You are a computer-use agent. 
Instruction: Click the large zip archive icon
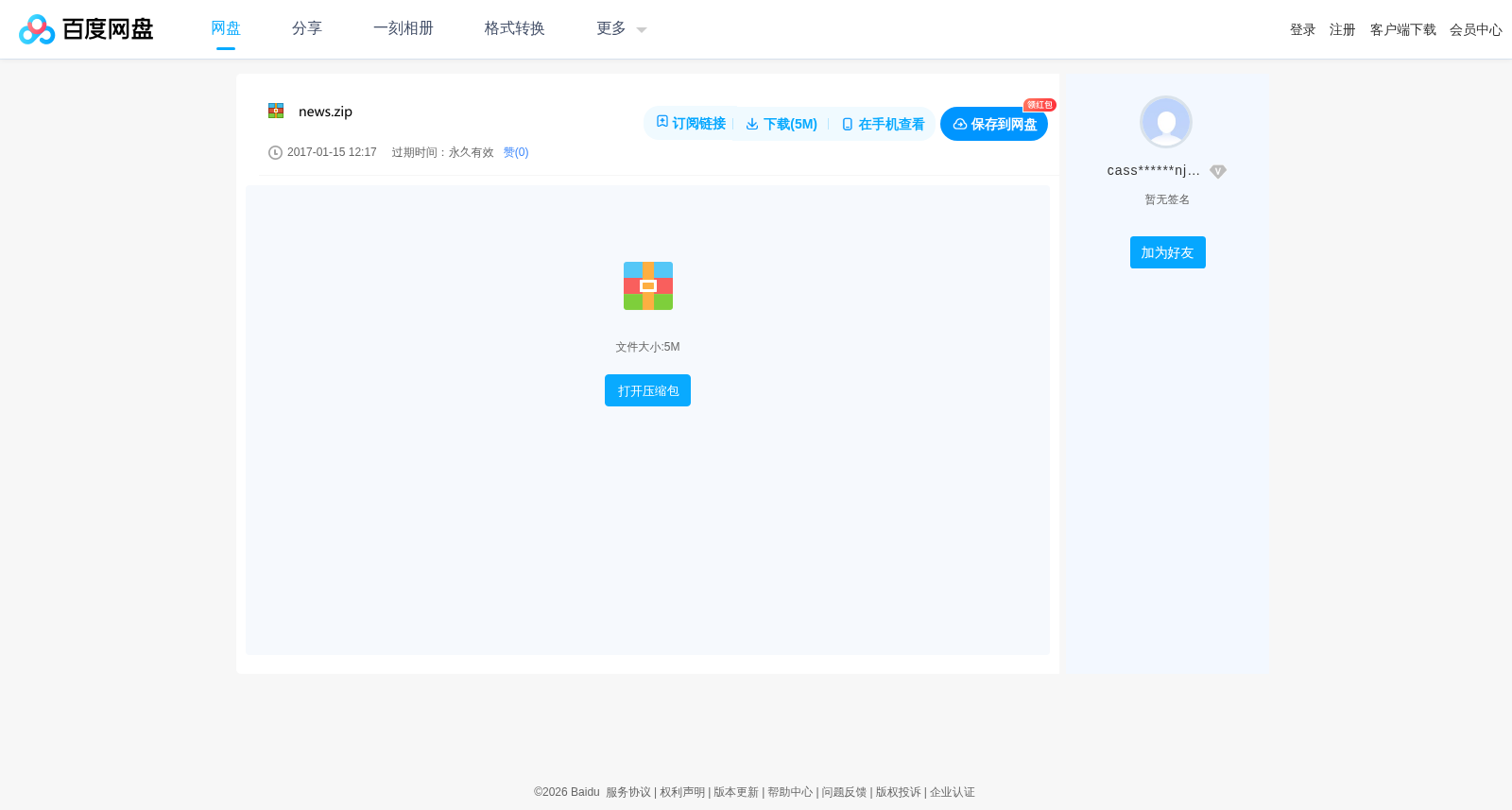(x=648, y=285)
